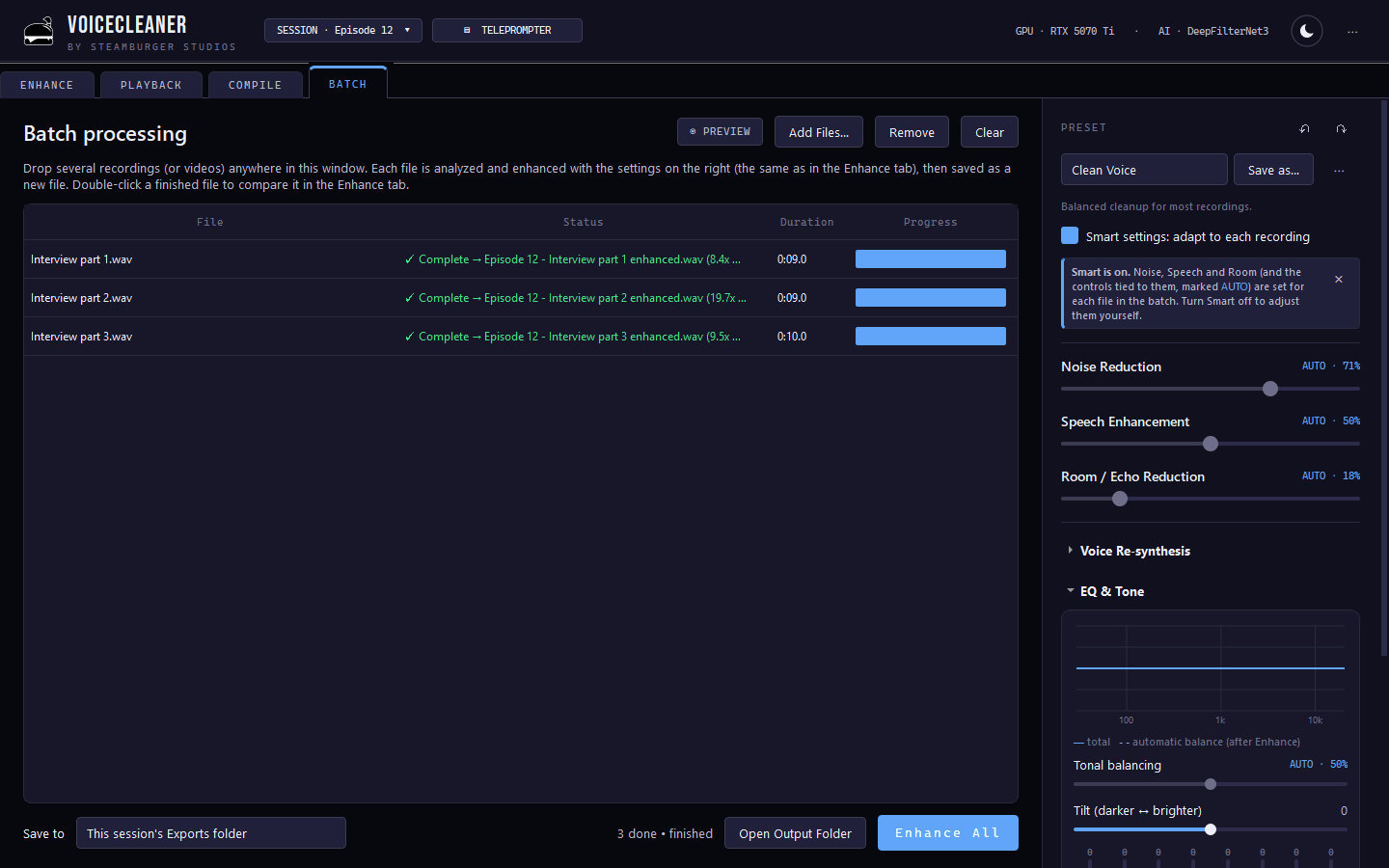Switch to the Enhance tab
Image resolution: width=1389 pixels, height=868 pixels.
point(47,85)
